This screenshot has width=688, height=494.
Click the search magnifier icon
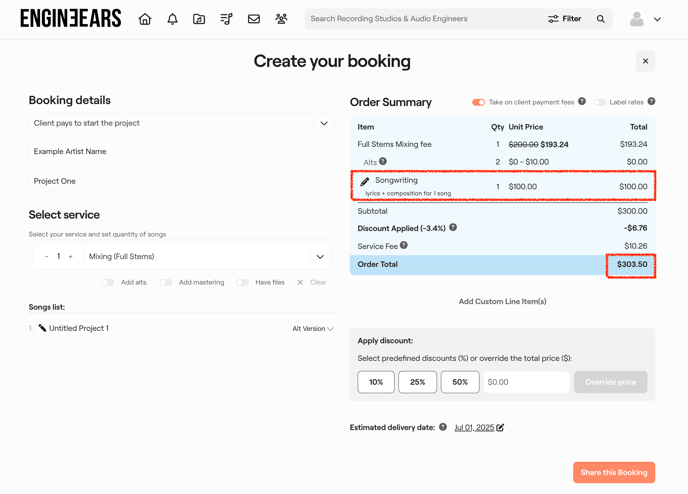pos(601,19)
